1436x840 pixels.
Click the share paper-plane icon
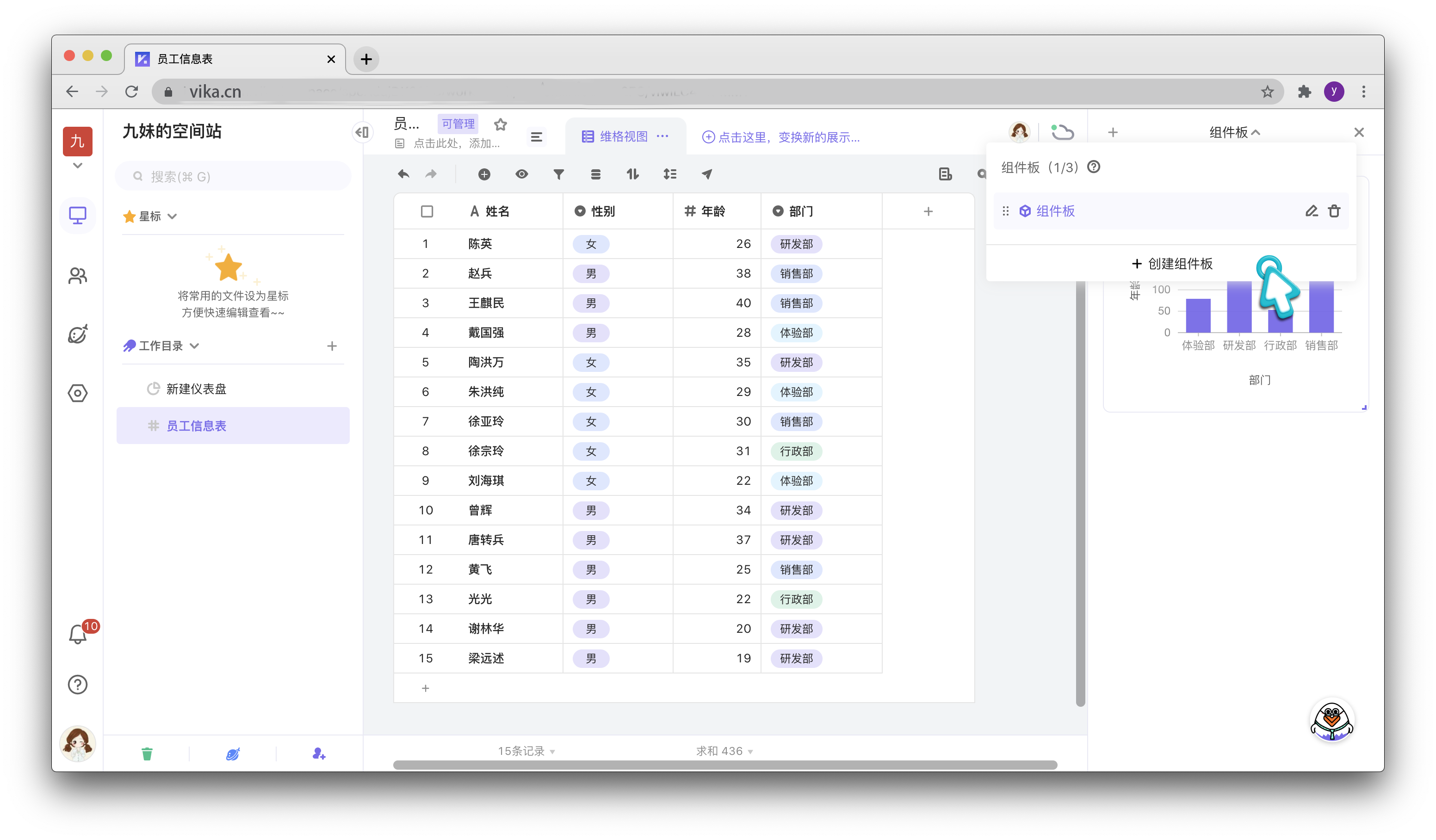(706, 174)
